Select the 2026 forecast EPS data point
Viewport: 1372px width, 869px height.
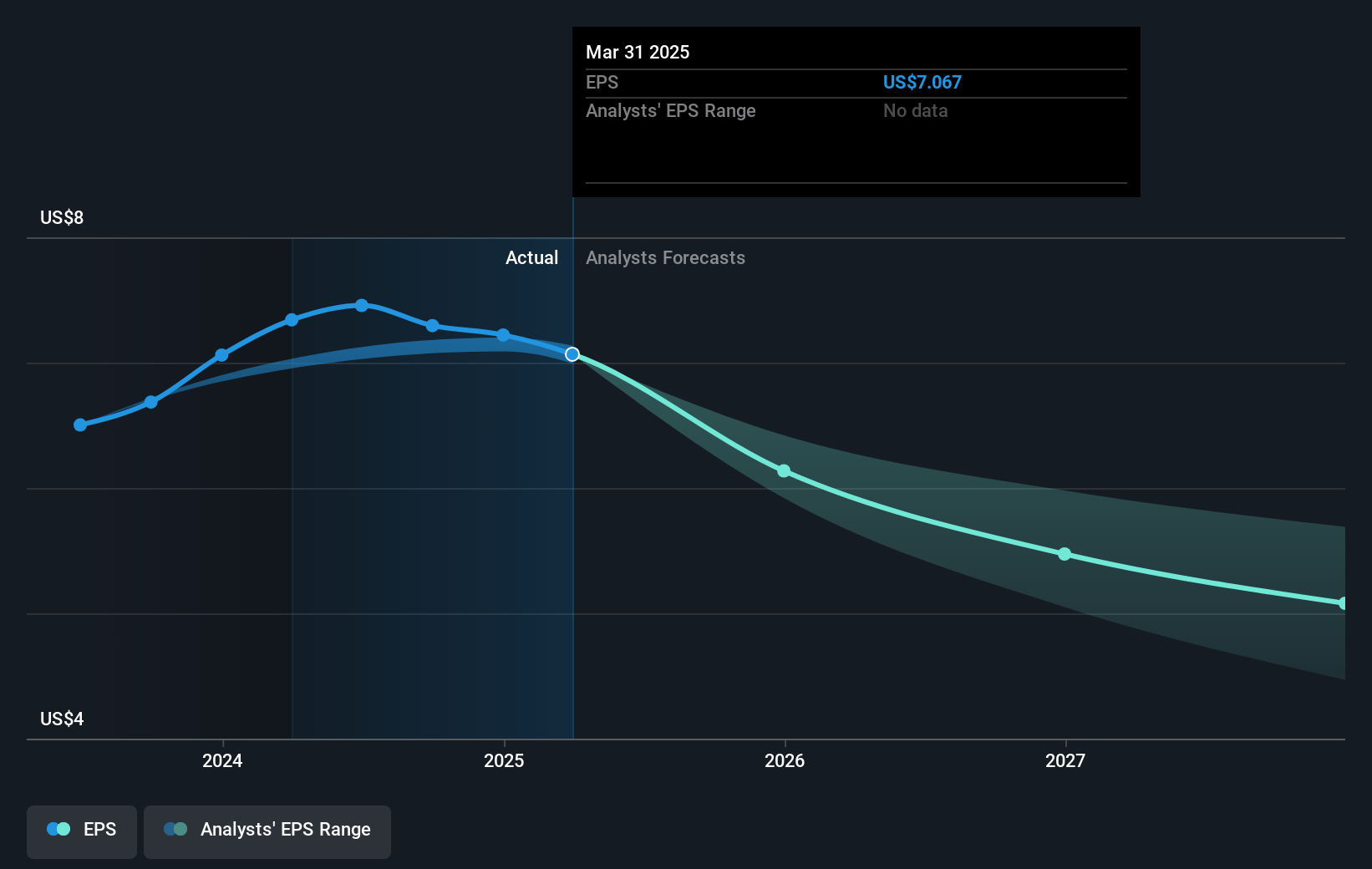(x=784, y=471)
